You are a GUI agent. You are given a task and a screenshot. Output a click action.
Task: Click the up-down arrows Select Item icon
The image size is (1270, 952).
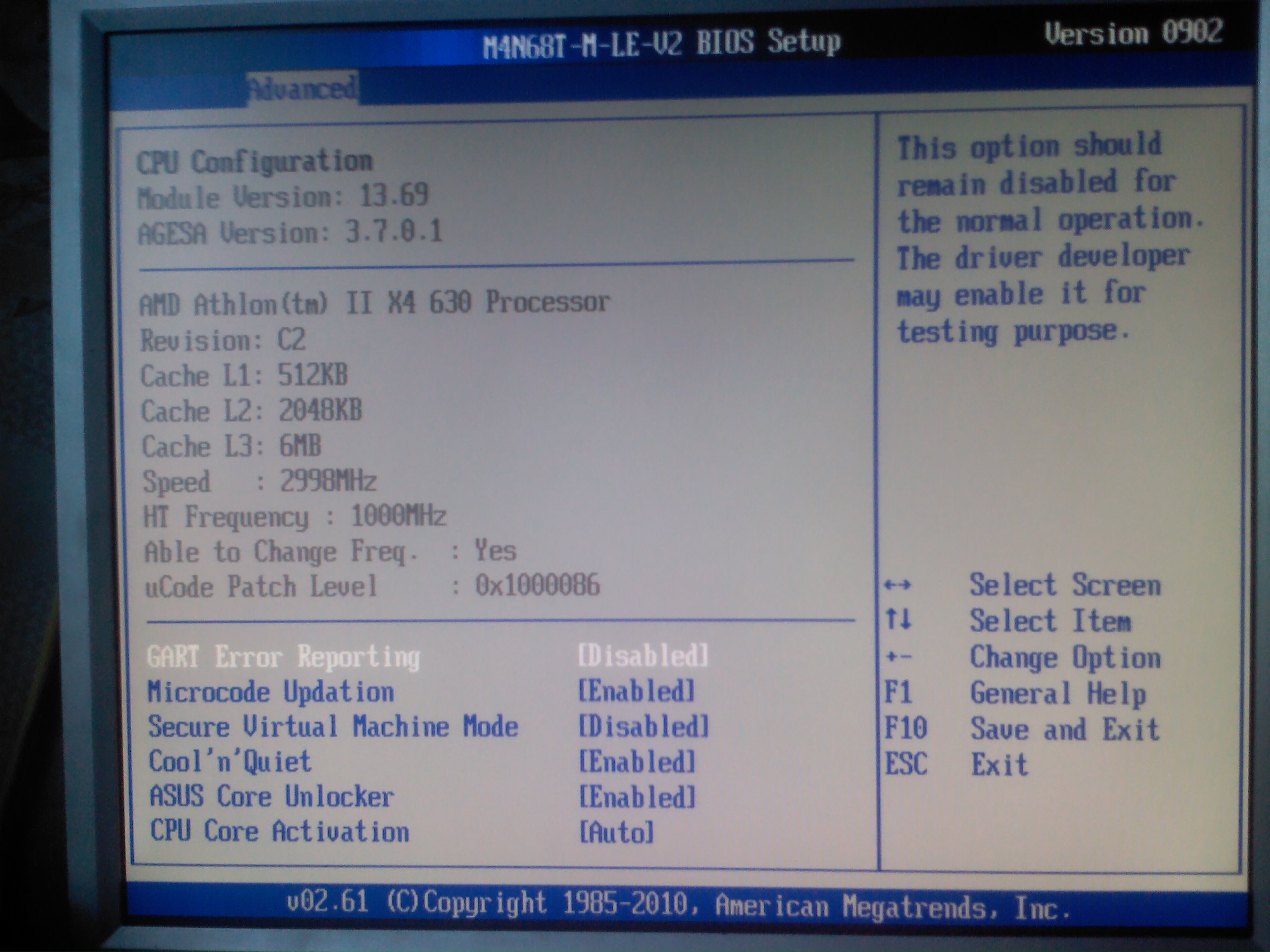pos(898,620)
